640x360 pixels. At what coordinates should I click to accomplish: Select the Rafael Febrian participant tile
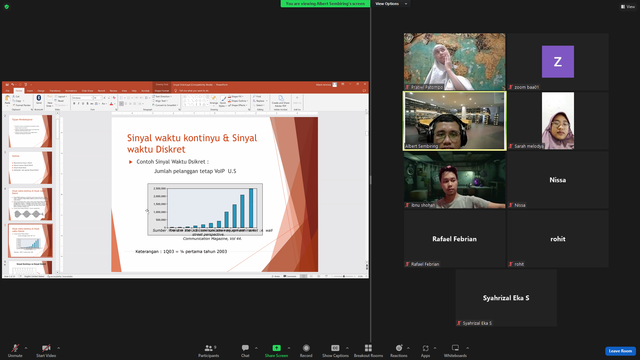[x=455, y=239]
